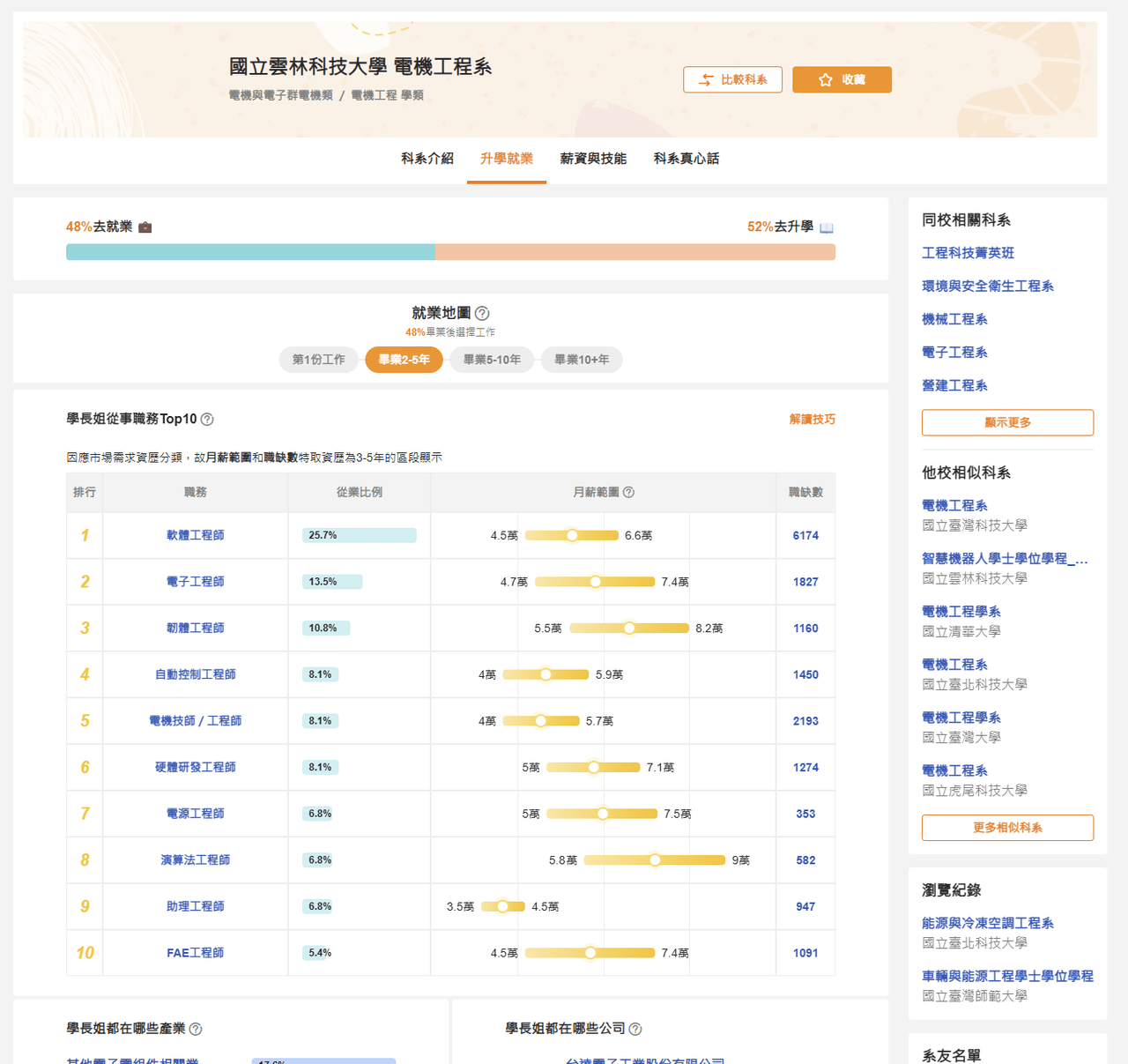Viewport: 1128px width, 1064px height.
Task: Click the swap arrows icon on 比較科系
Action: [x=706, y=80]
